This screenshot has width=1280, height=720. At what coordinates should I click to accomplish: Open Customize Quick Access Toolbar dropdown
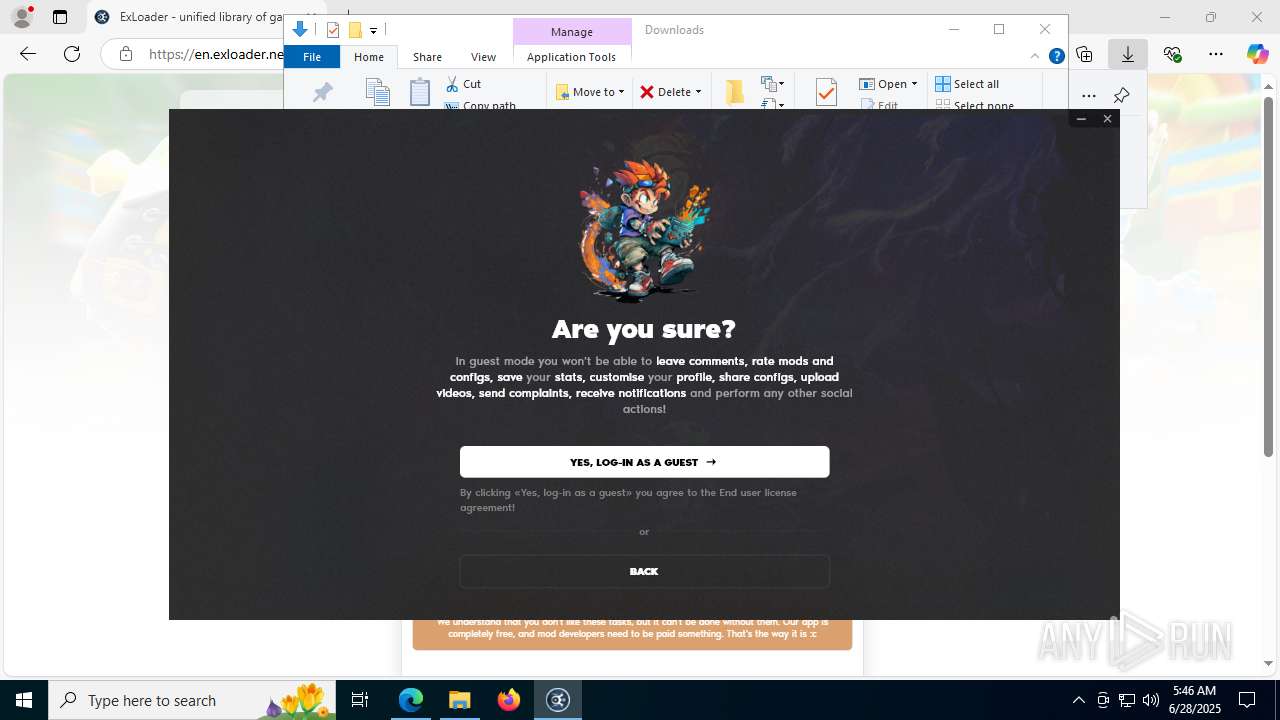[x=373, y=31]
